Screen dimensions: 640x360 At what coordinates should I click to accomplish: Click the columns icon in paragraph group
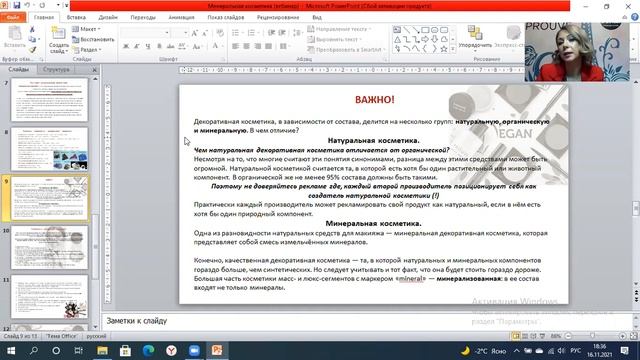(x=284, y=47)
